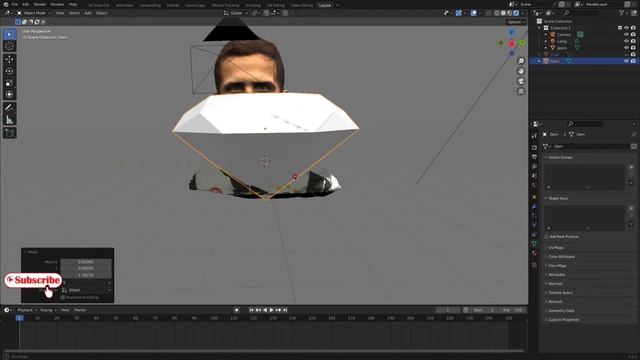The image size is (640, 360).
Task: Open the View Layer properties tab
Action: [534, 167]
